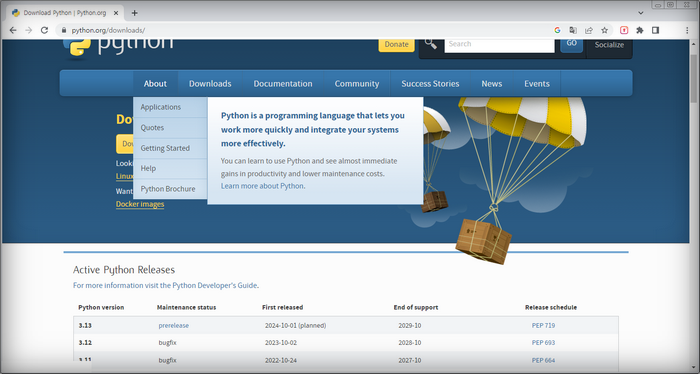The width and height of the screenshot is (700, 374).
Task: Close the Download Python tab
Action: point(116,13)
